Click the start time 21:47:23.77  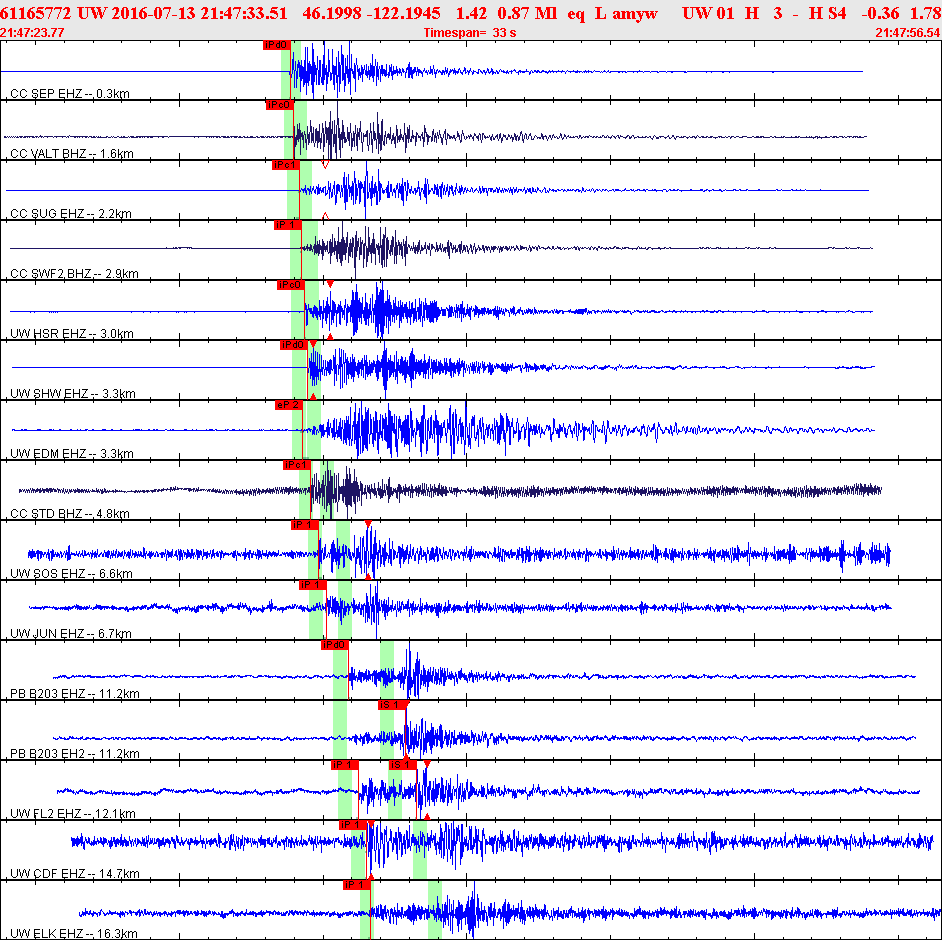pyautogui.click(x=32, y=33)
